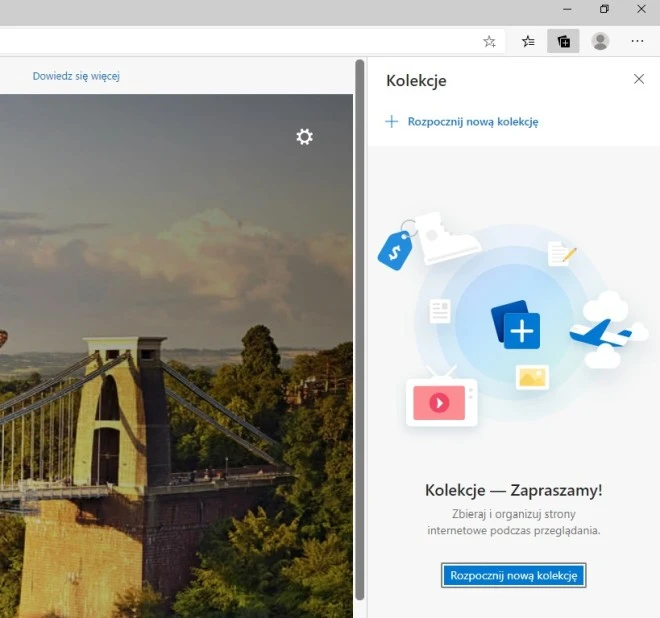This screenshot has width=660, height=618.
Task: Open the user profile avatar
Action: [600, 41]
